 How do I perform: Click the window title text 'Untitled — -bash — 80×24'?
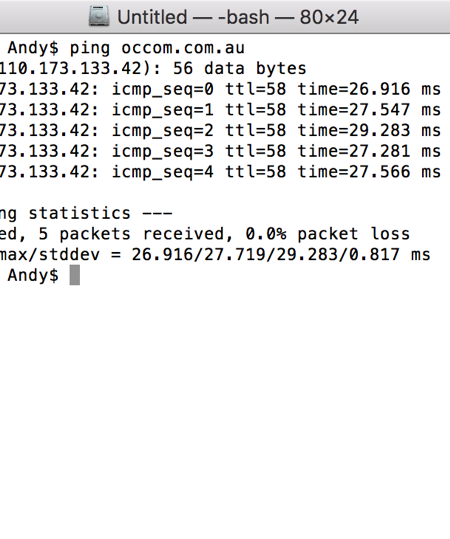(x=238, y=17)
